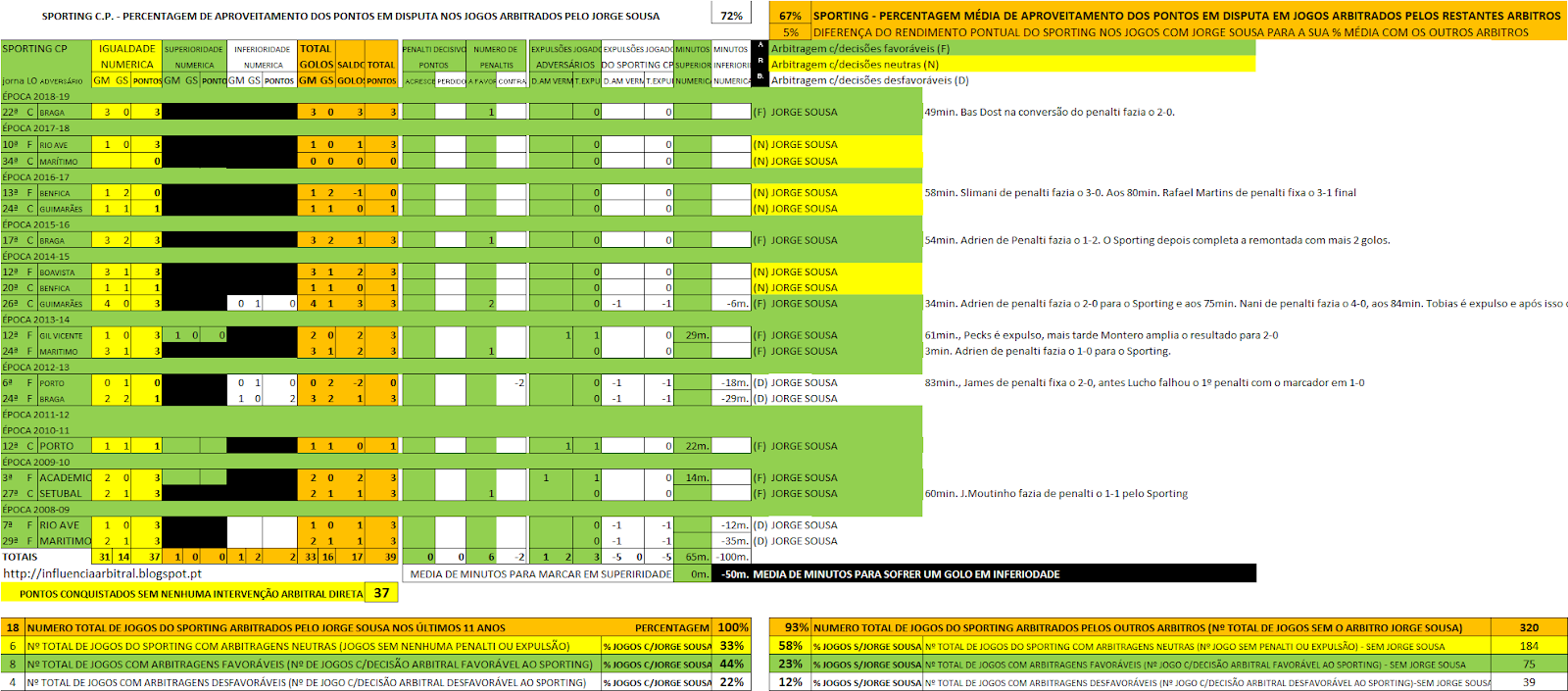
Task: Click the 44% favourable games cell
Action: 732,664
